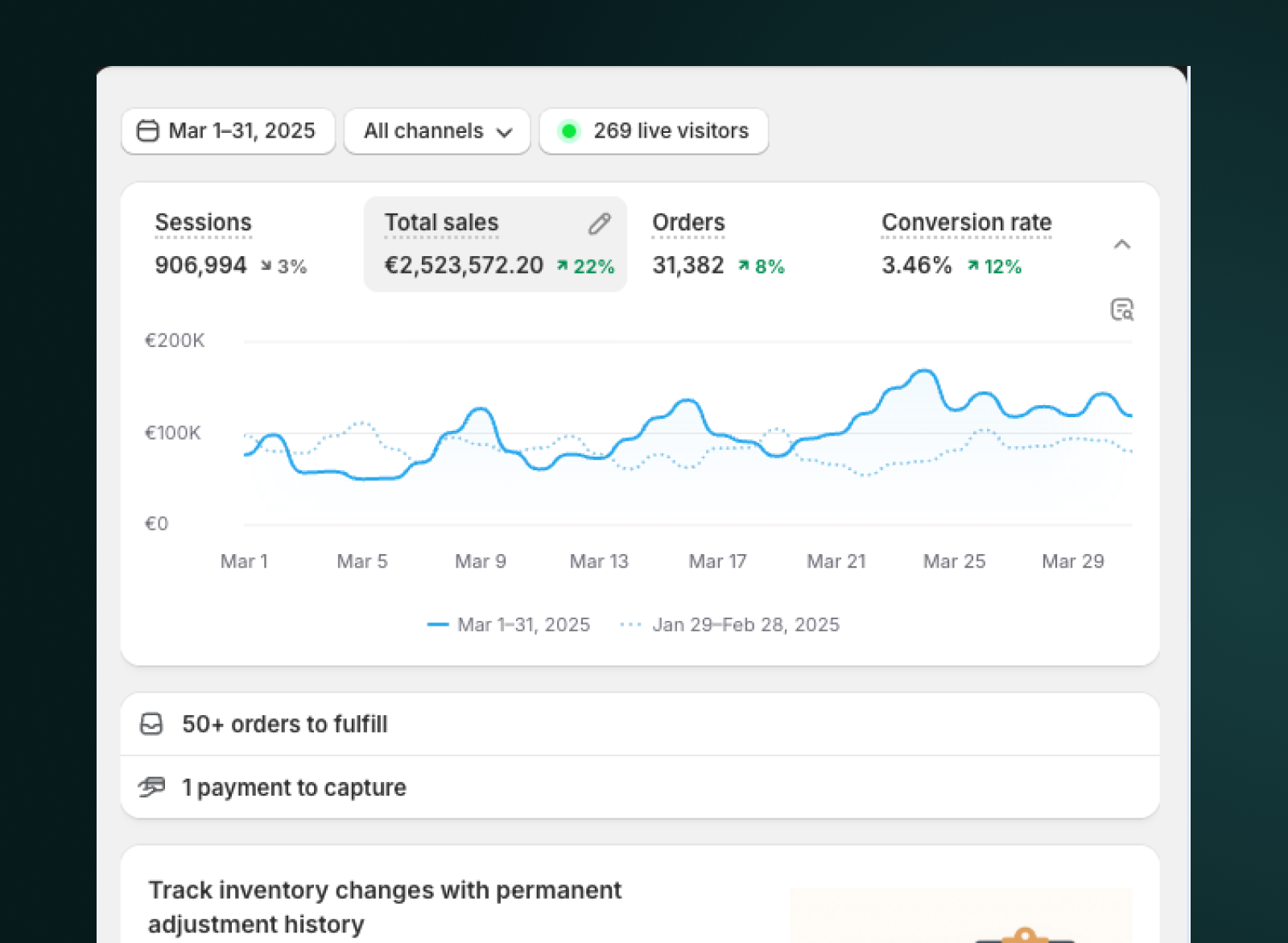Open Track inventory changes card heading

385,907
